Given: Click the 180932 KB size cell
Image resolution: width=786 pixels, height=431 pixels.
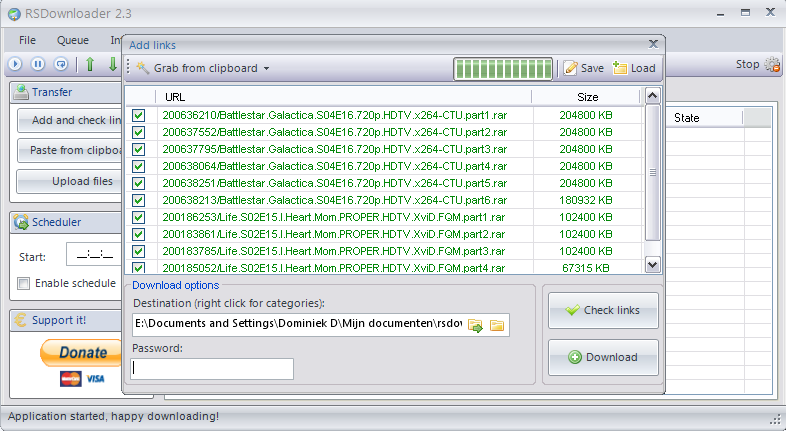Looking at the screenshot, I should 585,200.
